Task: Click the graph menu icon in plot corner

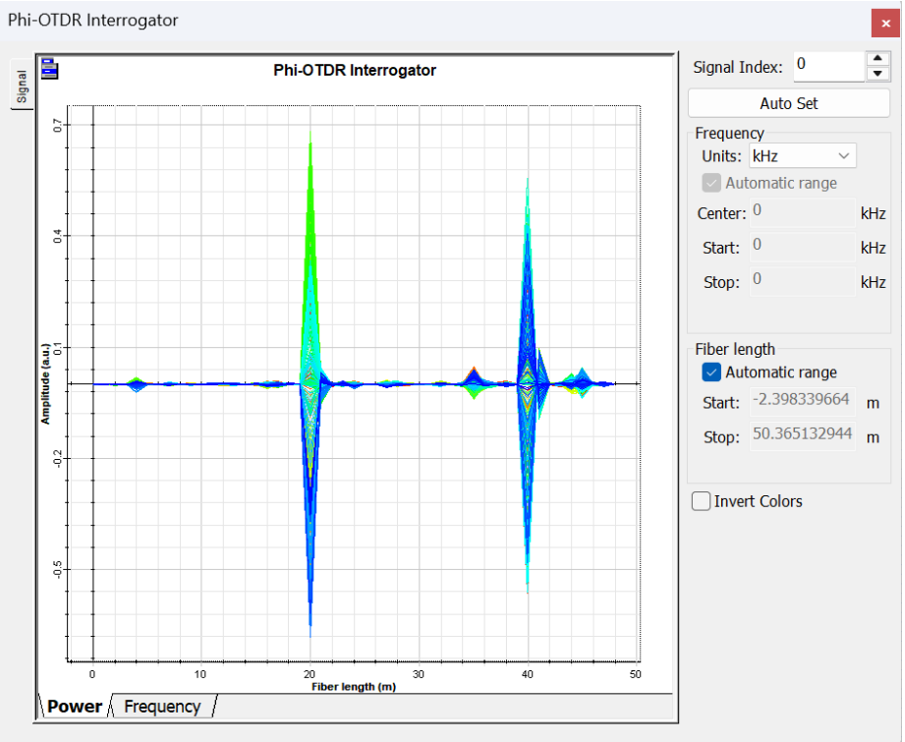Action: point(49,69)
